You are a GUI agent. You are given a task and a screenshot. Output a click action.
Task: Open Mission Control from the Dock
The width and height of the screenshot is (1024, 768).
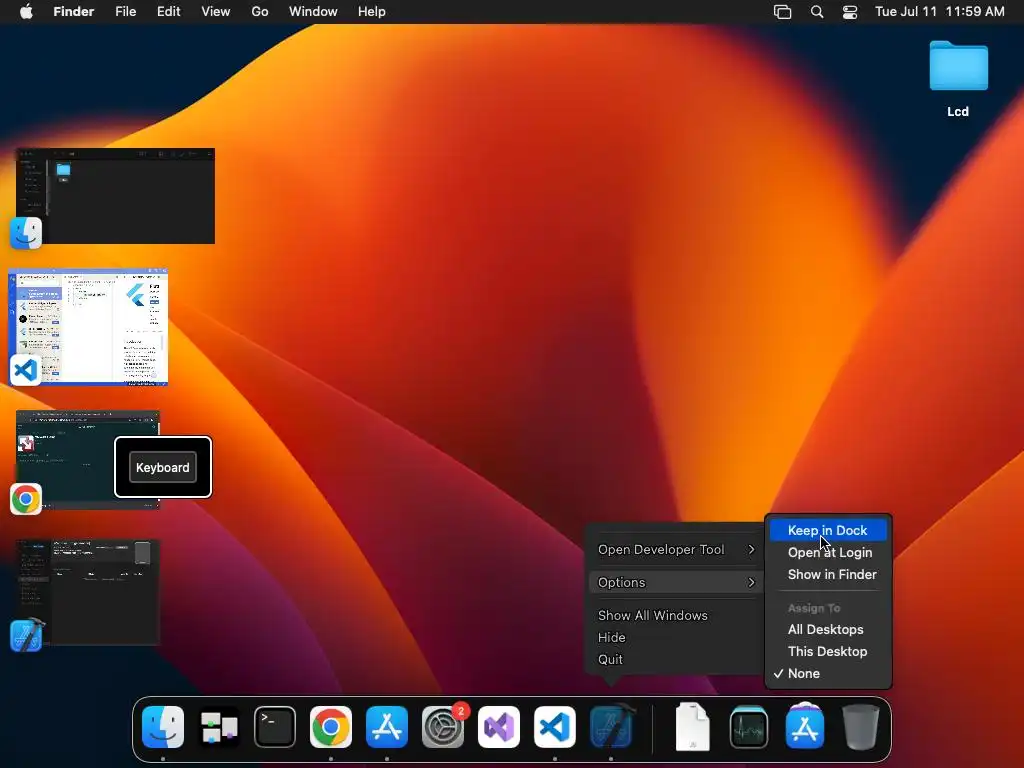(x=219, y=727)
